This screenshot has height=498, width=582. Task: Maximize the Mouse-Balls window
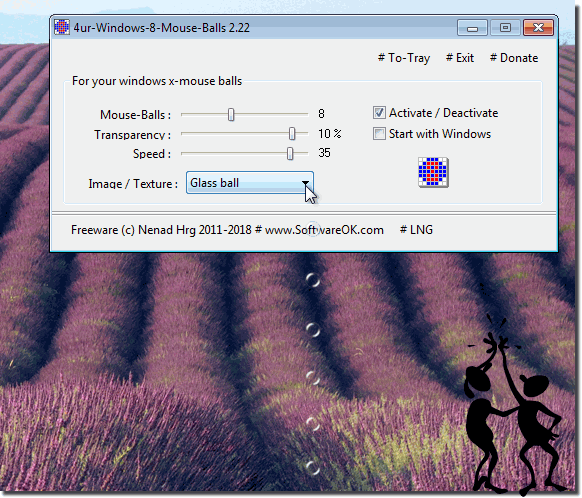[x=505, y=28]
